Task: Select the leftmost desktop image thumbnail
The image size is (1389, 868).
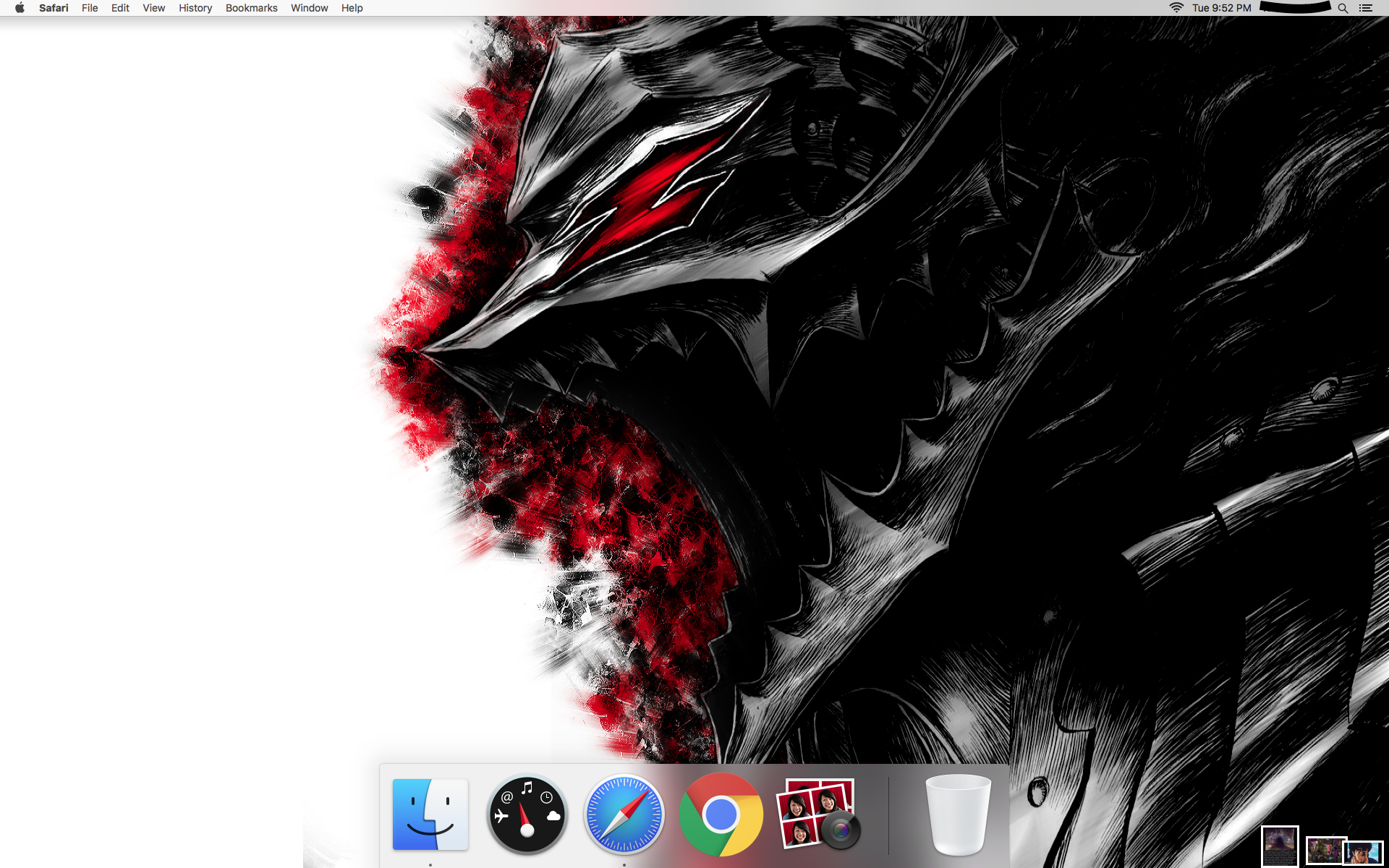Action: 1280,846
